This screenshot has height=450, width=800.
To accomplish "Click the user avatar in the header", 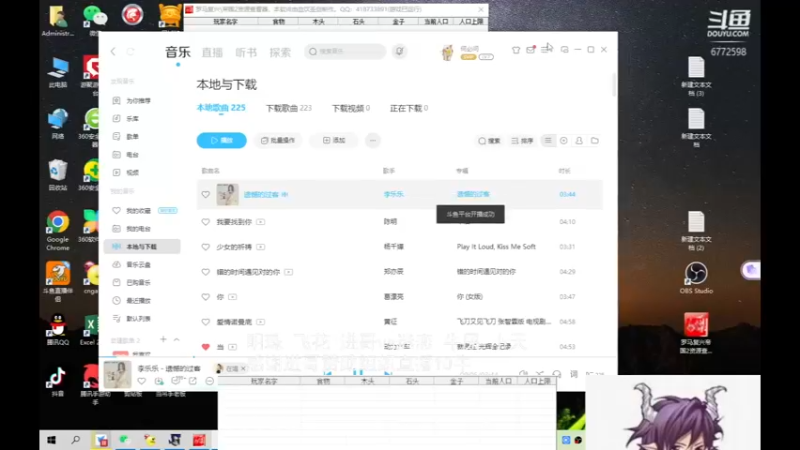I will (447, 52).
